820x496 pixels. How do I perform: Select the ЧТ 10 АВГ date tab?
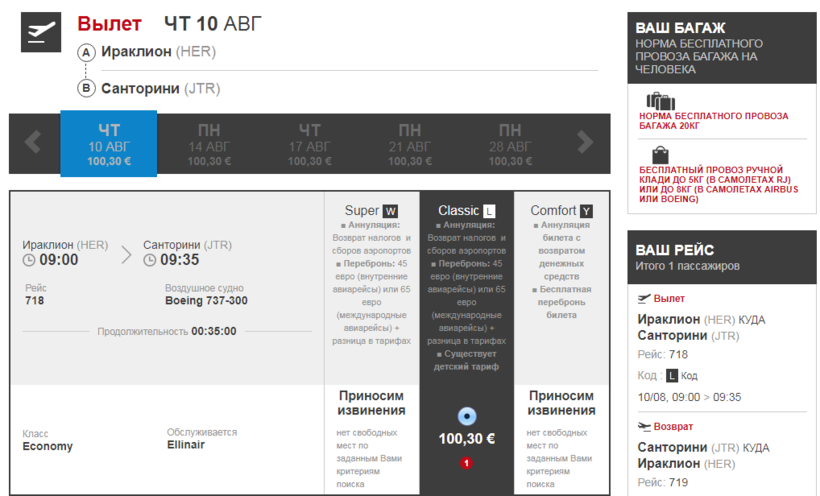(x=109, y=144)
